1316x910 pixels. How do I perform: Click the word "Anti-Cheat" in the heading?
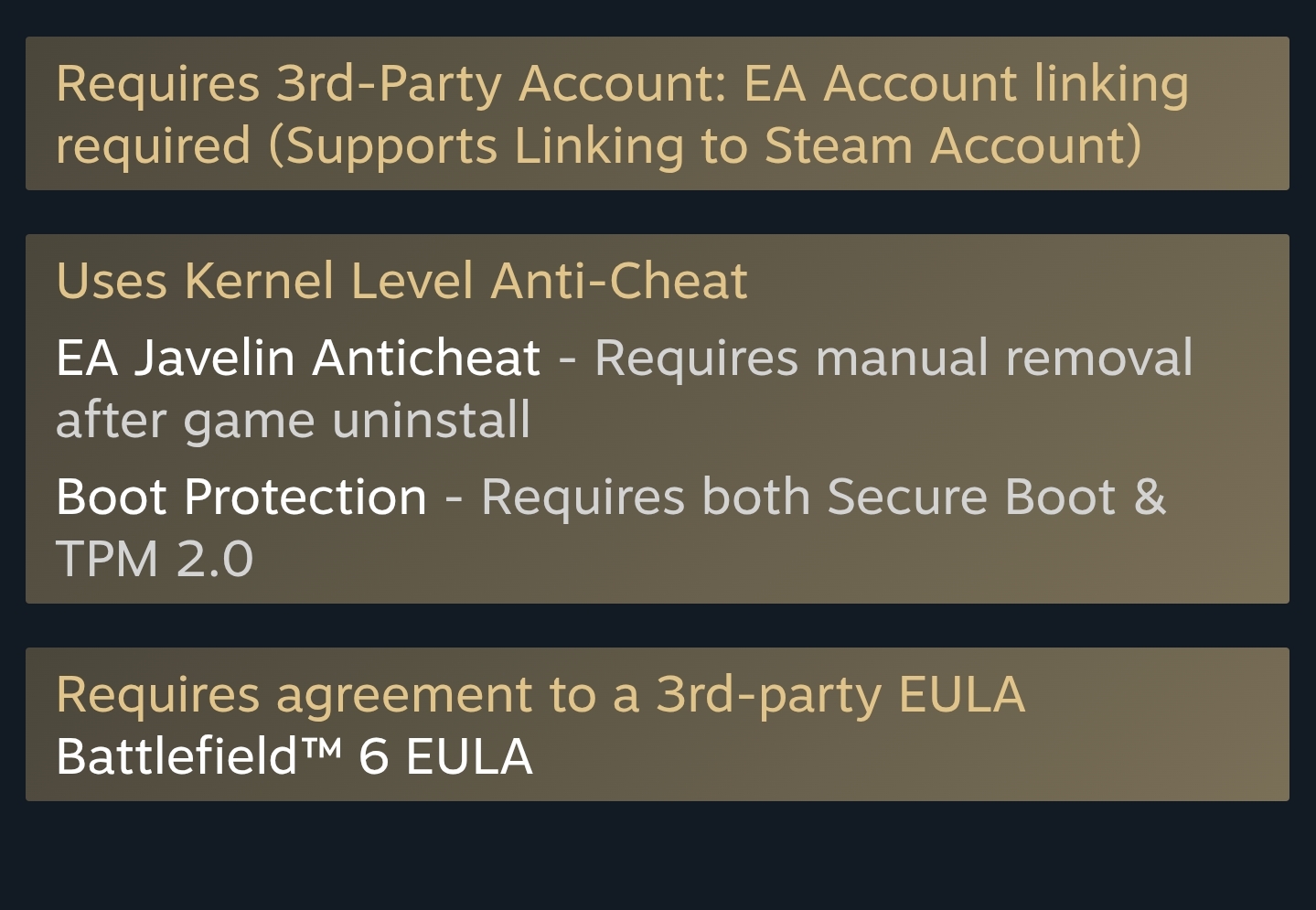pos(619,281)
